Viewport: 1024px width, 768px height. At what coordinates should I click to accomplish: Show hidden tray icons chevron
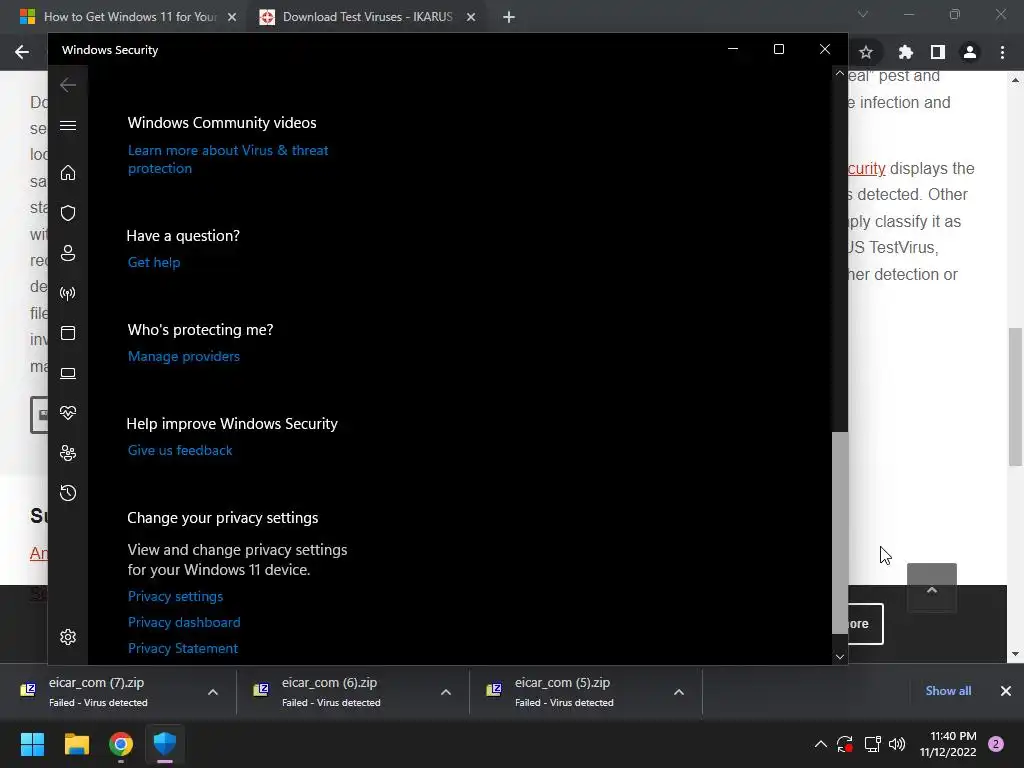click(821, 744)
